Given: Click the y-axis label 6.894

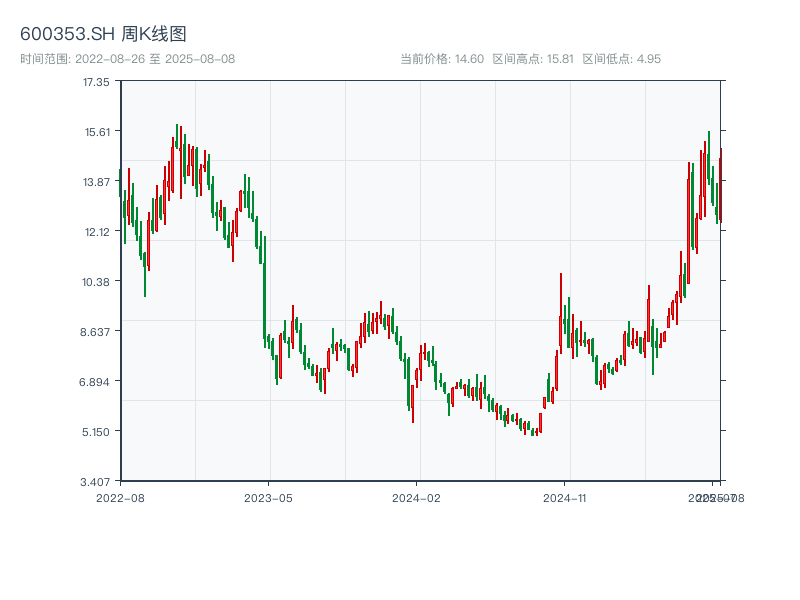Looking at the screenshot, I should 94,382.
